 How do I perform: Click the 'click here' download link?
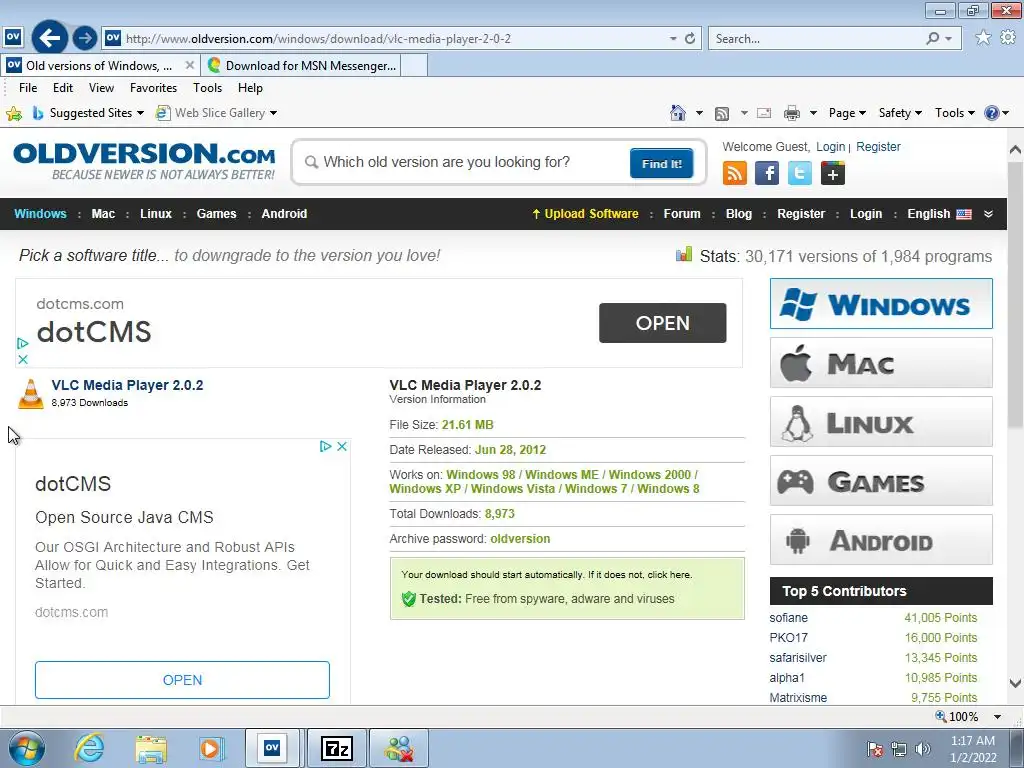[x=669, y=575]
